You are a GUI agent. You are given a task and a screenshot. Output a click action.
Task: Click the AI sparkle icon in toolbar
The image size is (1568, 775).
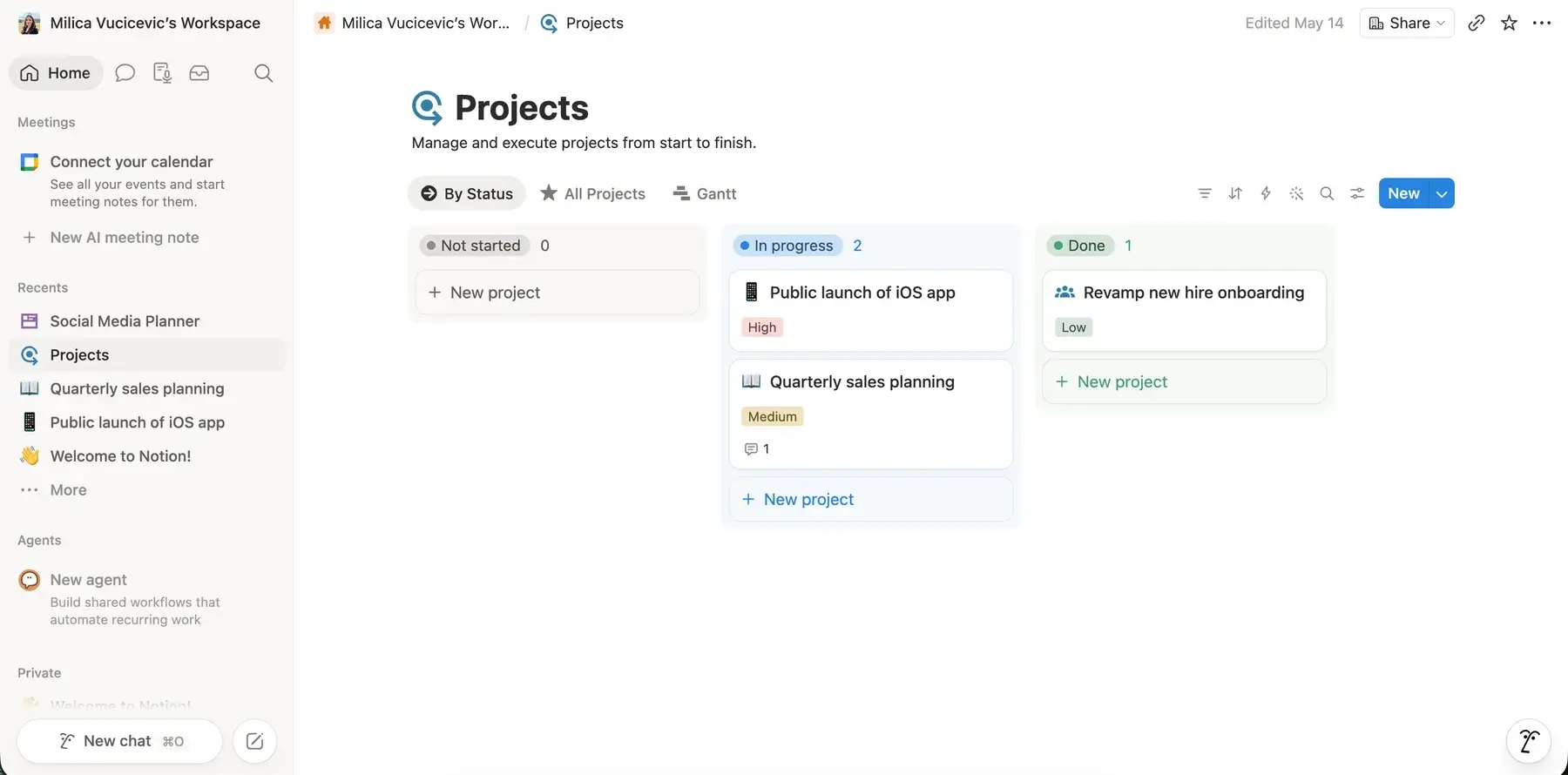pos(1296,193)
